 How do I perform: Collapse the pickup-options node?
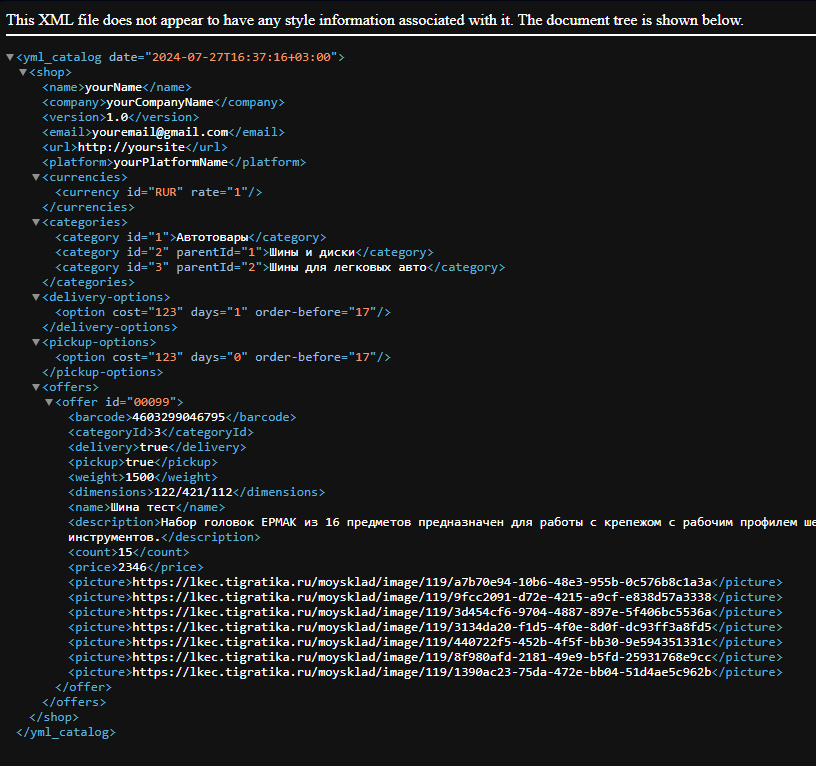point(36,342)
